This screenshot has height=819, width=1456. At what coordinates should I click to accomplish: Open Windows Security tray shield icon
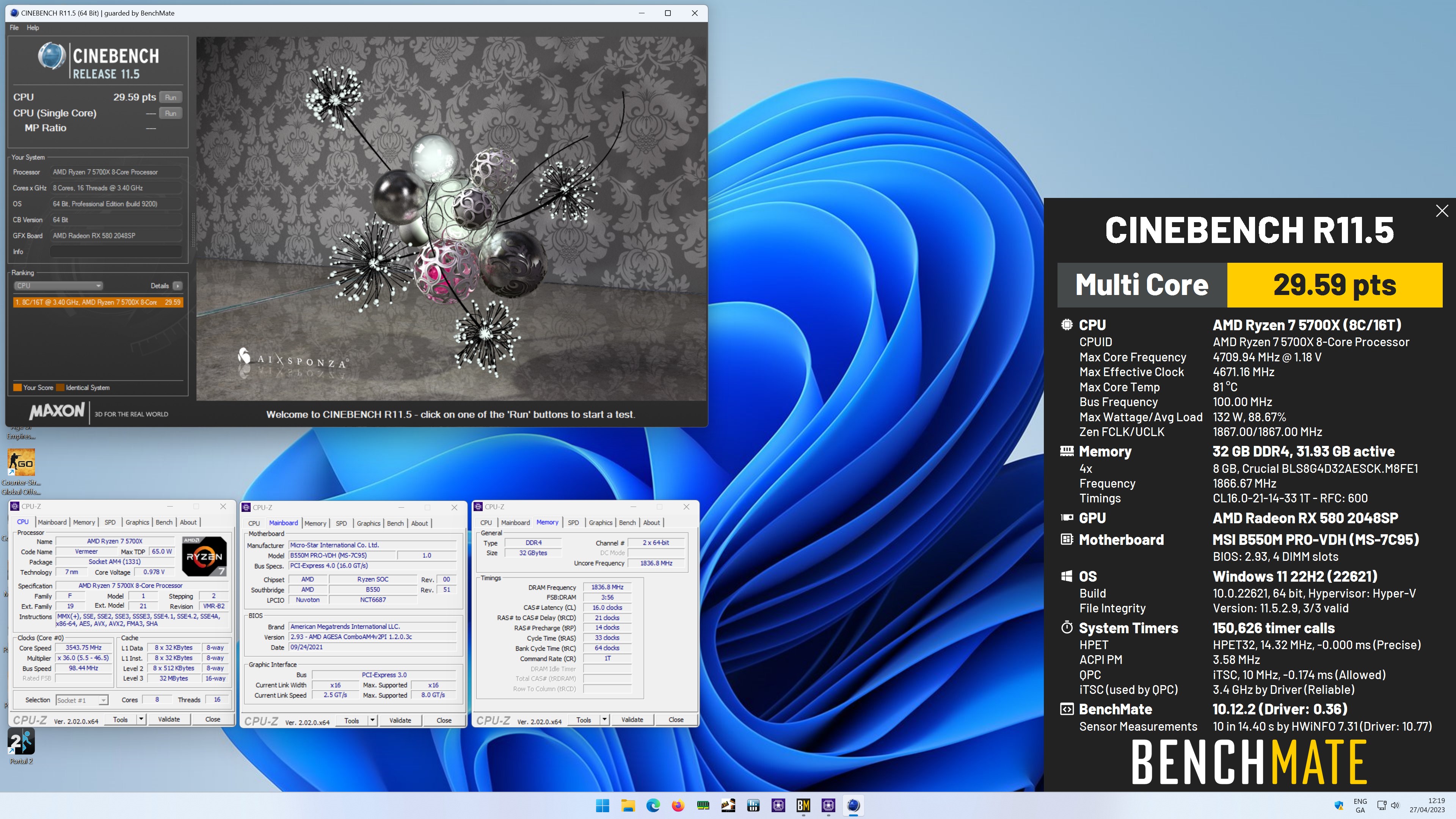1338,805
